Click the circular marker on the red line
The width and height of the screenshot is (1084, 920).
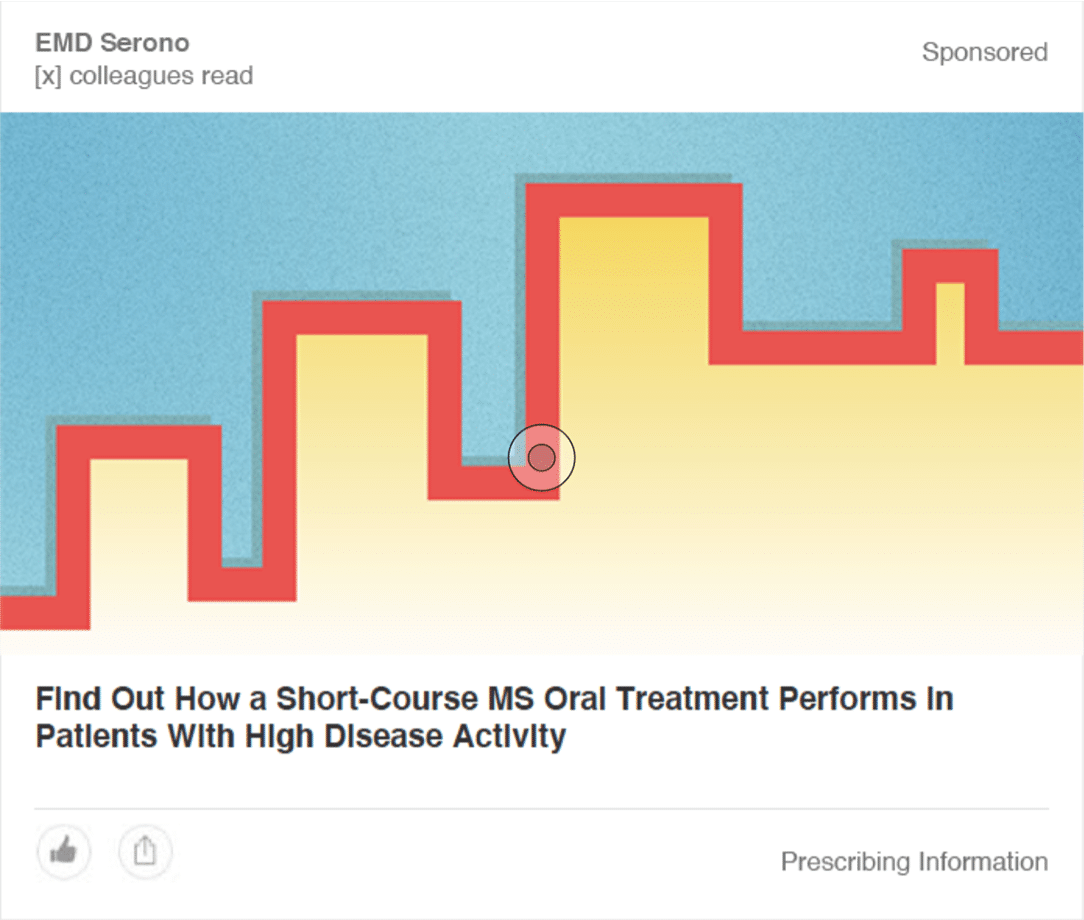(x=542, y=458)
